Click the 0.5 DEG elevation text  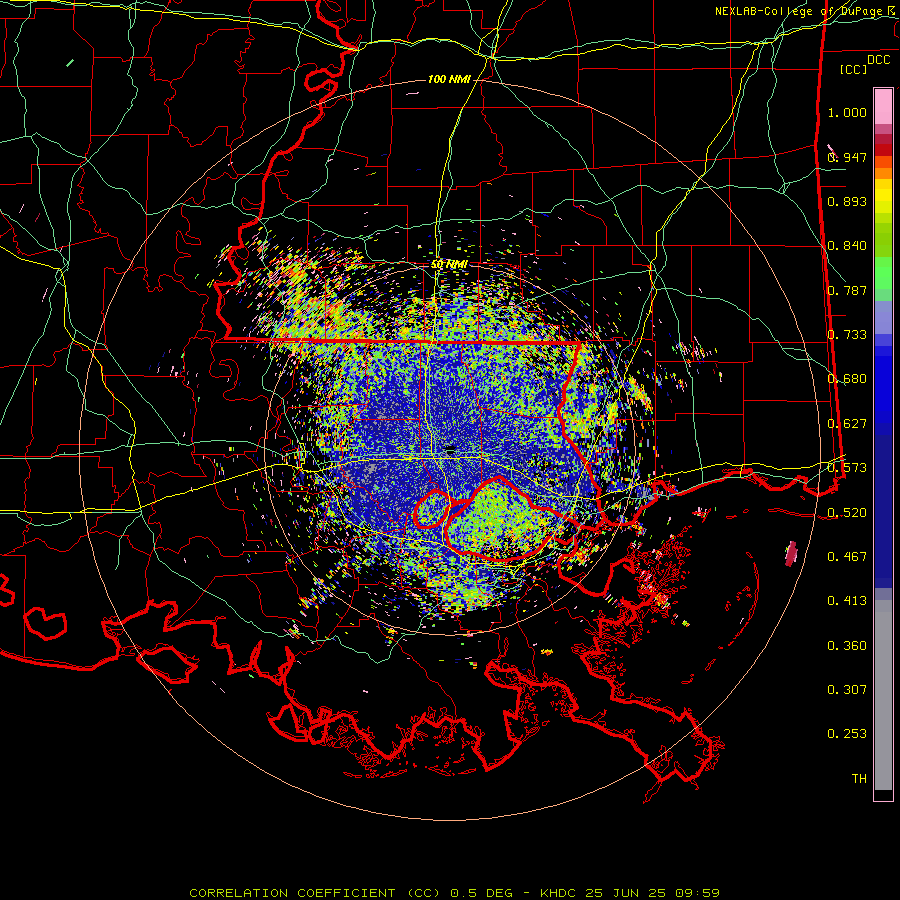[483, 893]
